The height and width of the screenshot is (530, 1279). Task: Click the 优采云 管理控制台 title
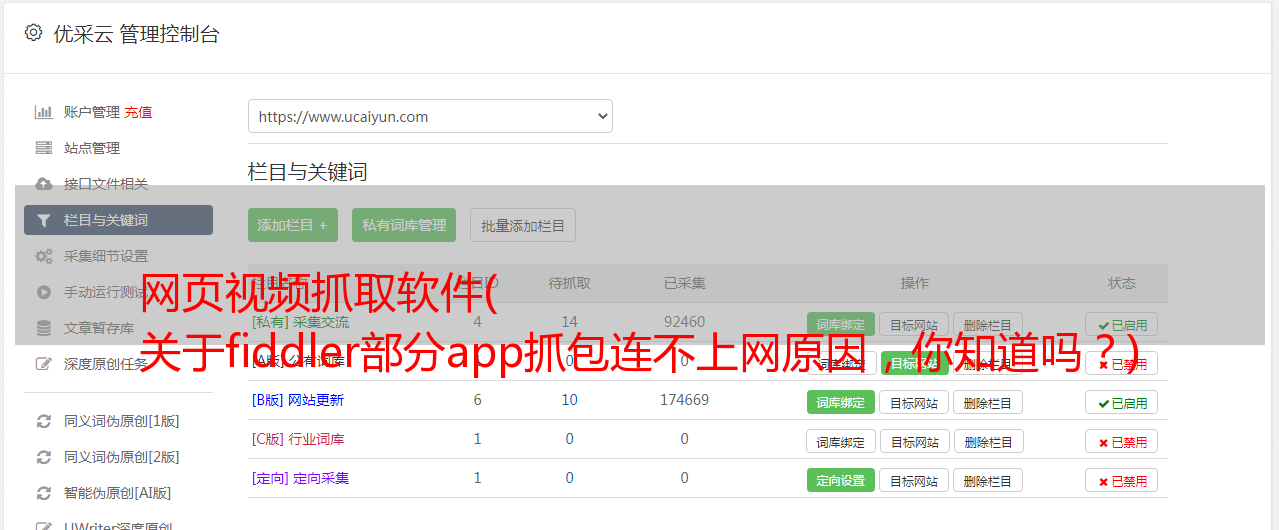[x=136, y=34]
